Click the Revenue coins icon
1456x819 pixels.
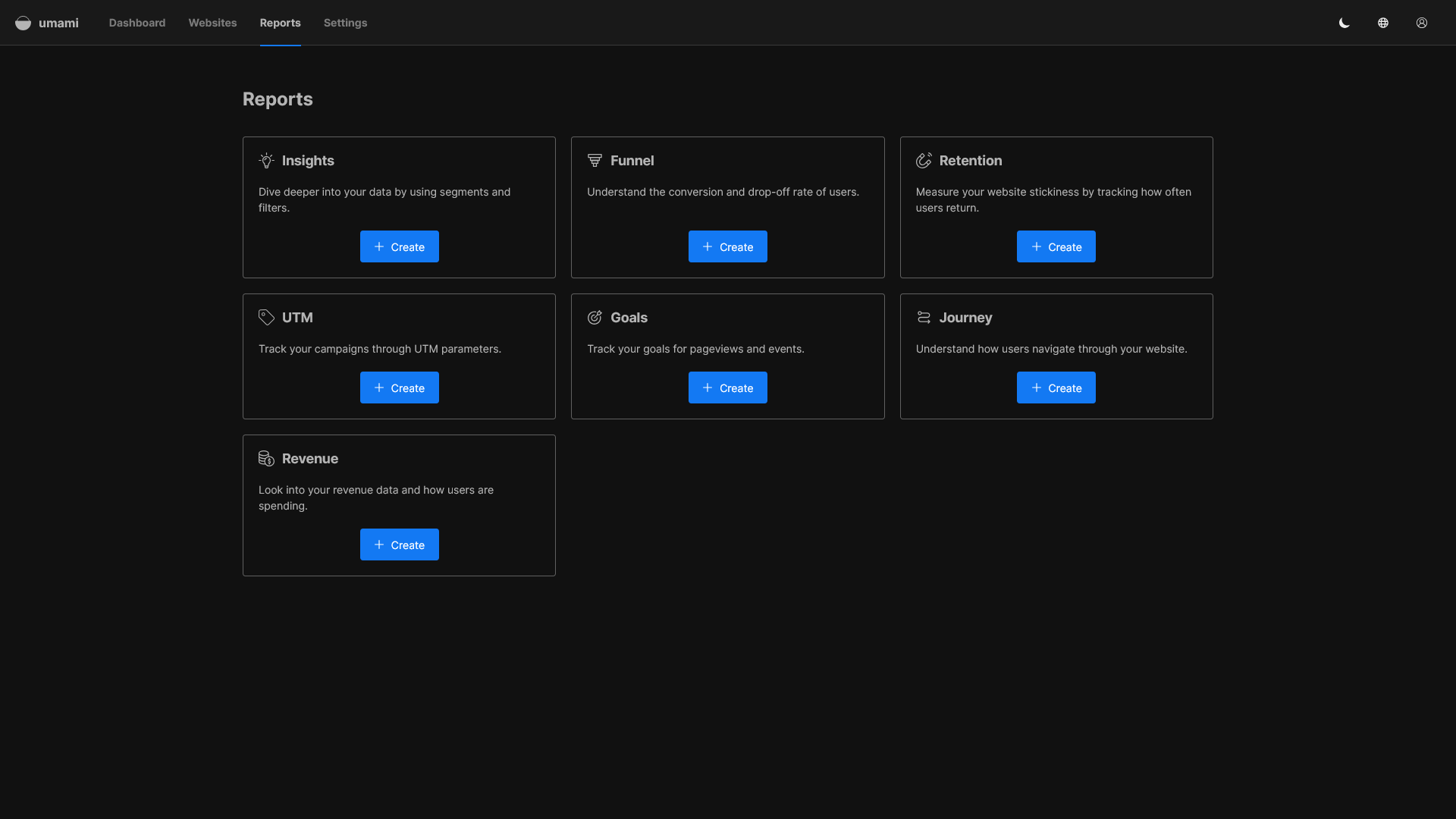[266, 459]
